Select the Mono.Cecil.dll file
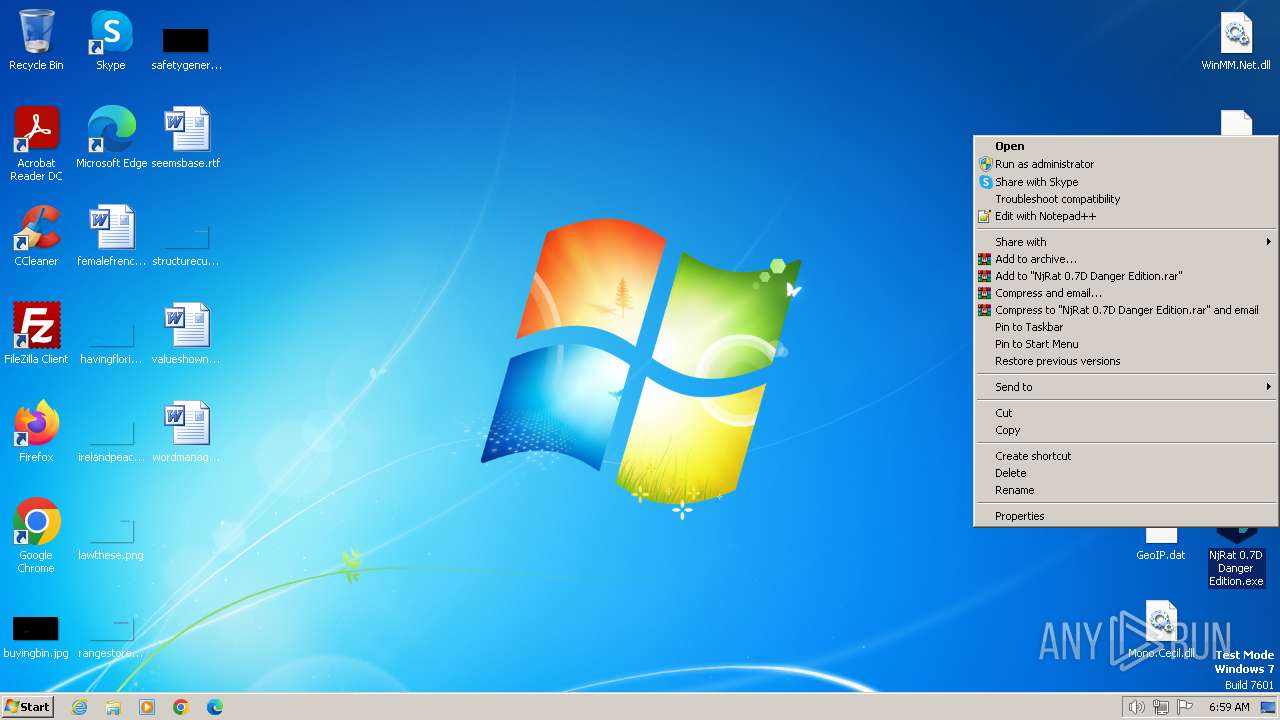The width and height of the screenshot is (1280, 720). 1161,630
